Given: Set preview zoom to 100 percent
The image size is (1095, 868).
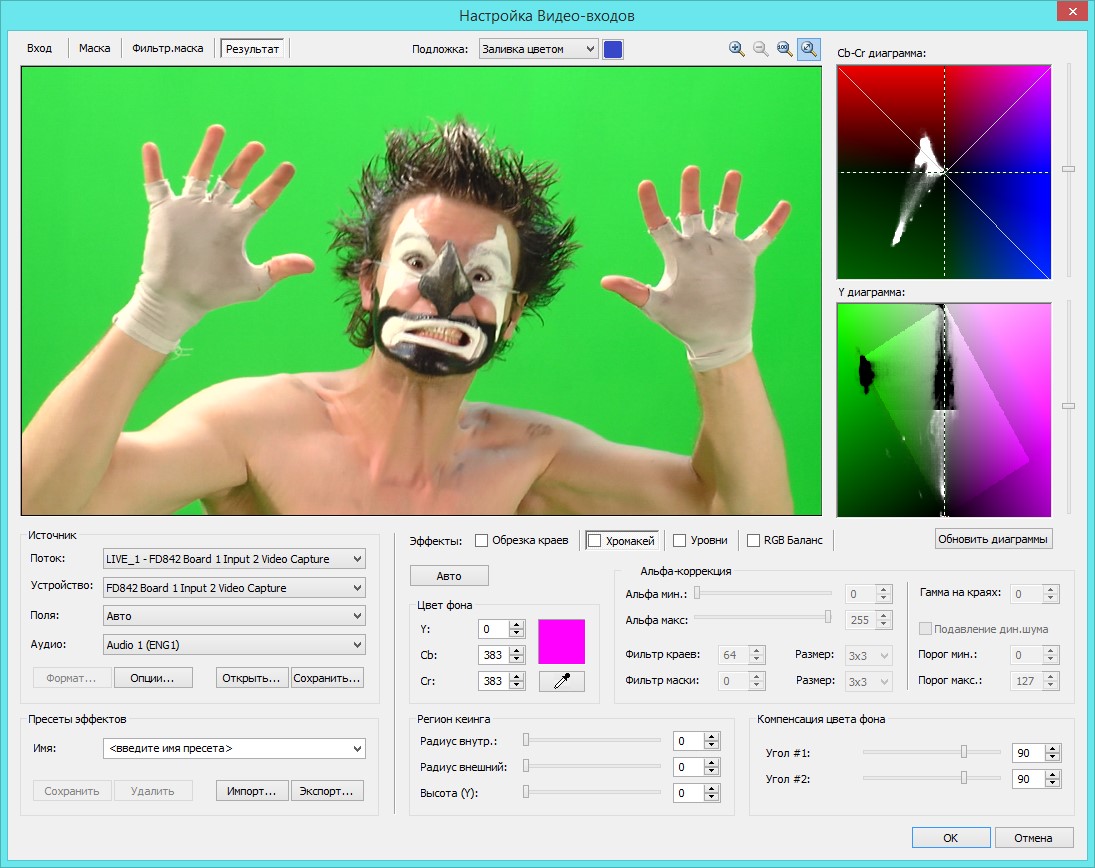Looking at the screenshot, I should point(784,49).
